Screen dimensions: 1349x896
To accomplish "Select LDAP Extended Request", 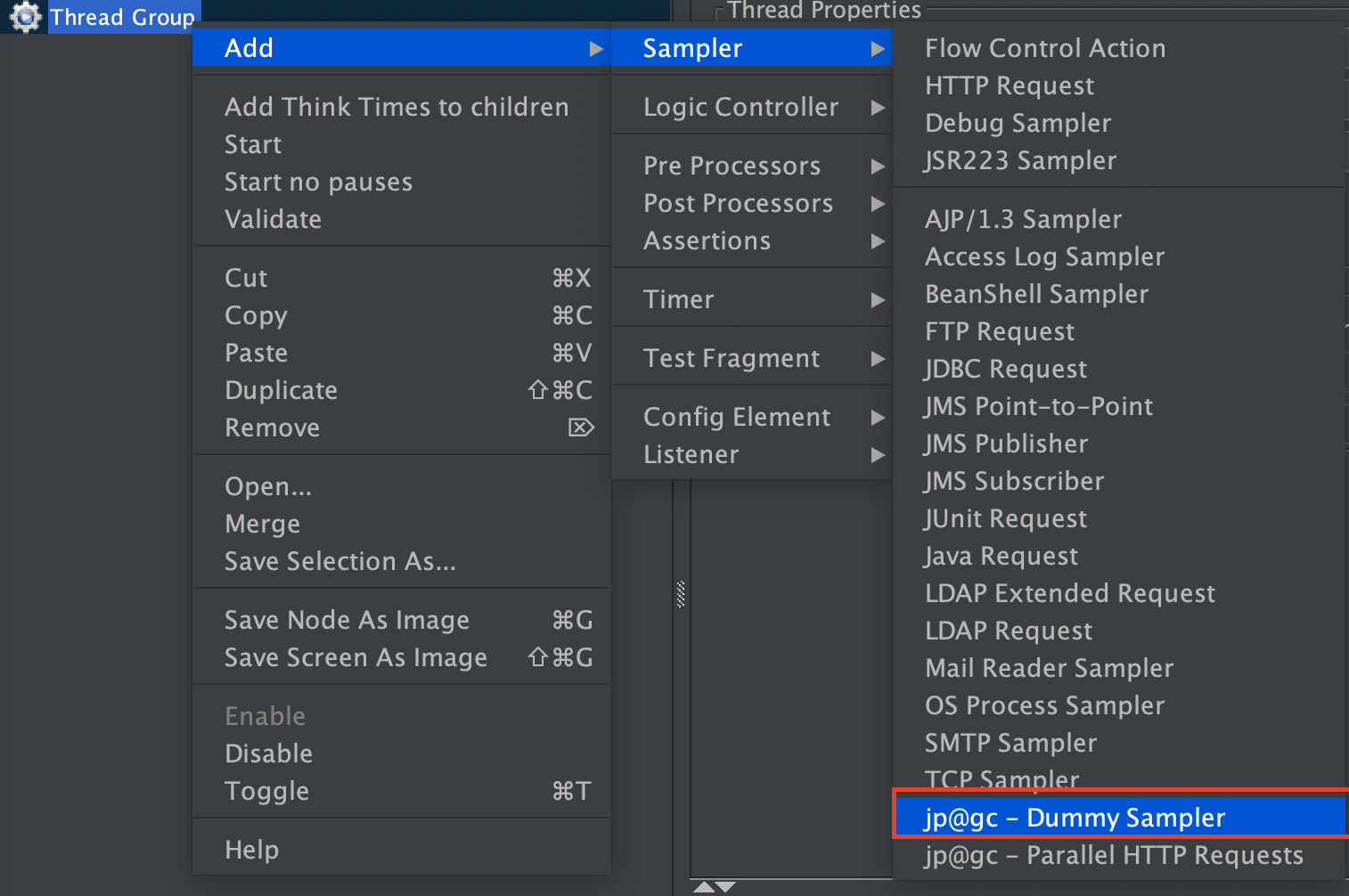I will click(x=1121, y=593).
